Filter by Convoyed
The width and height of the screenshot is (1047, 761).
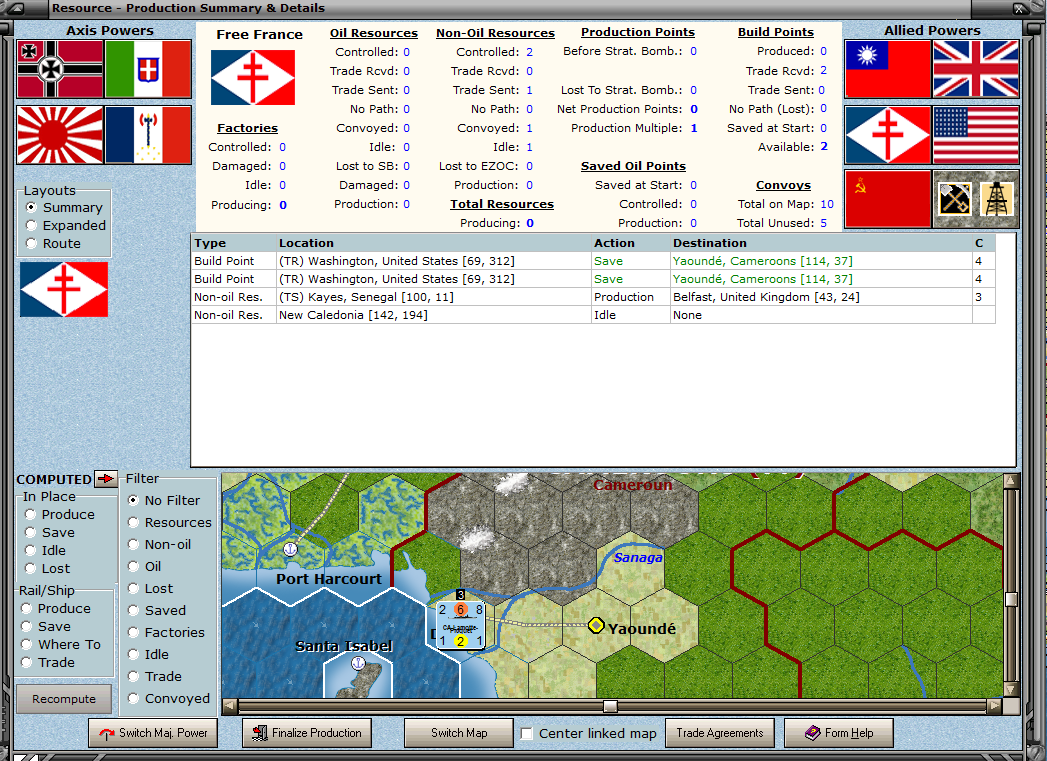pyautogui.click(x=134, y=698)
